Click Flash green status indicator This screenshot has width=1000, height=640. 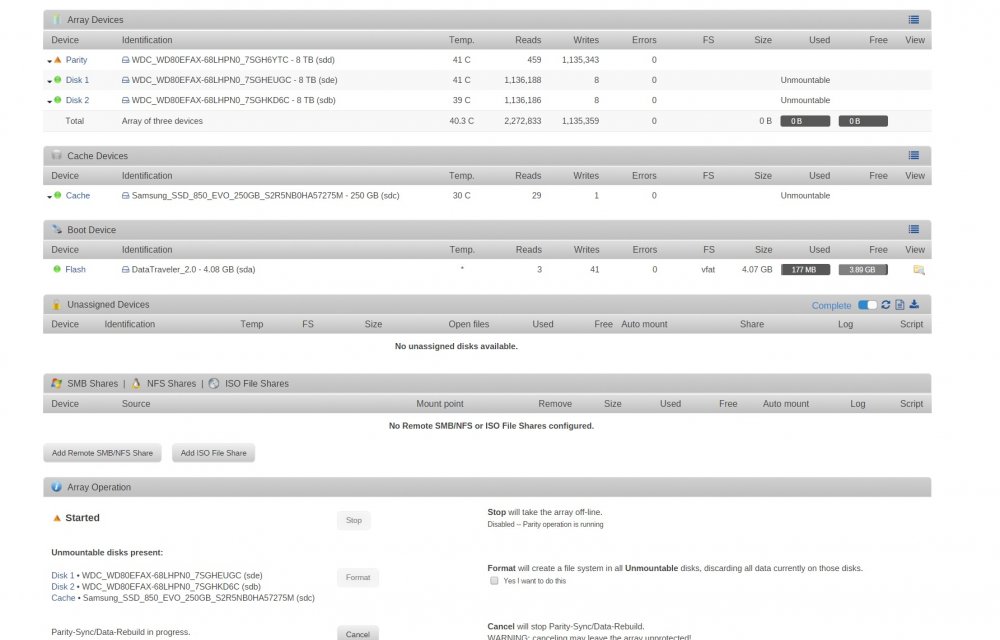(x=57, y=269)
